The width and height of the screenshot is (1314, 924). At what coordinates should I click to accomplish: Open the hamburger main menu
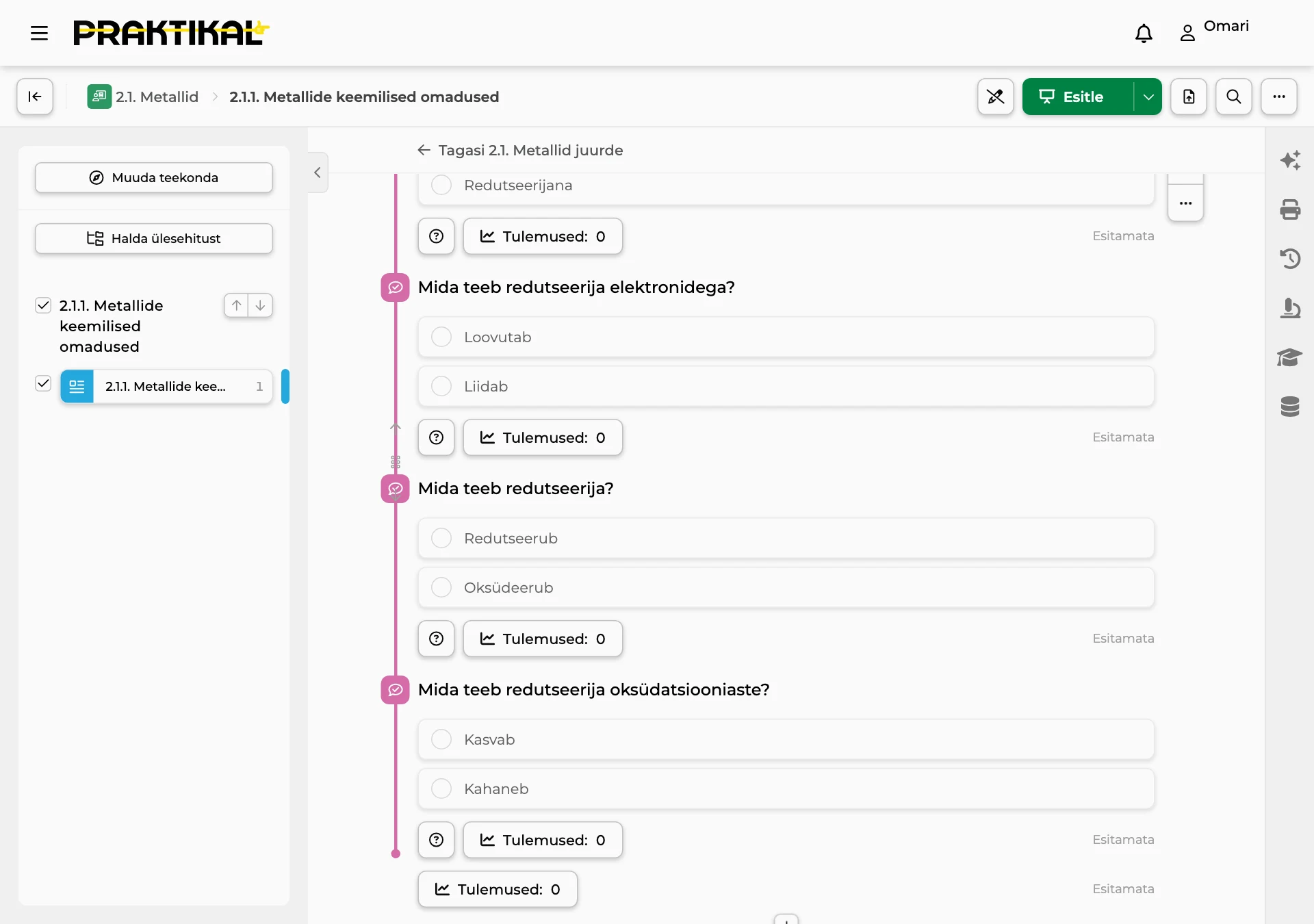pyautogui.click(x=39, y=33)
